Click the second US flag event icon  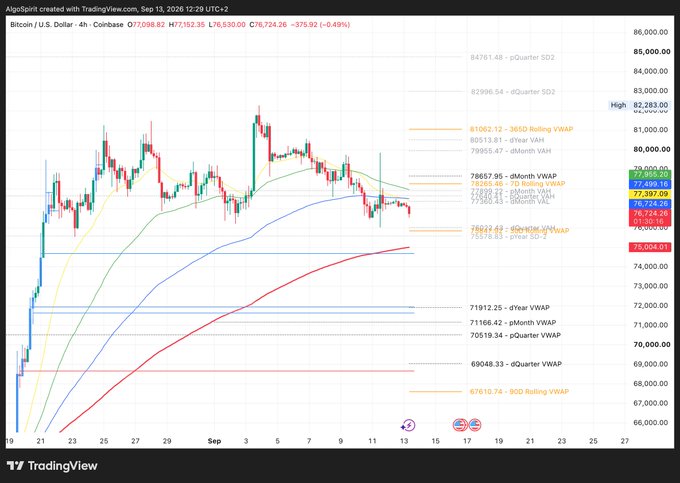(475, 425)
